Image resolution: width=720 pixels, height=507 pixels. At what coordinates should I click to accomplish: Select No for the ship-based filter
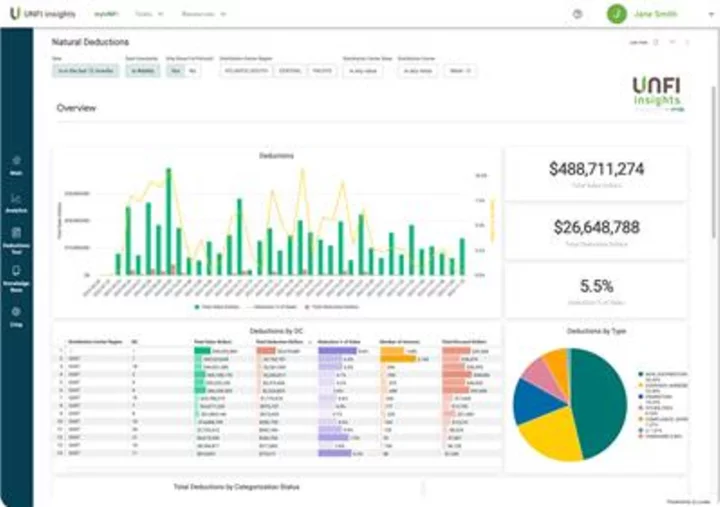pyautogui.click(x=191, y=71)
